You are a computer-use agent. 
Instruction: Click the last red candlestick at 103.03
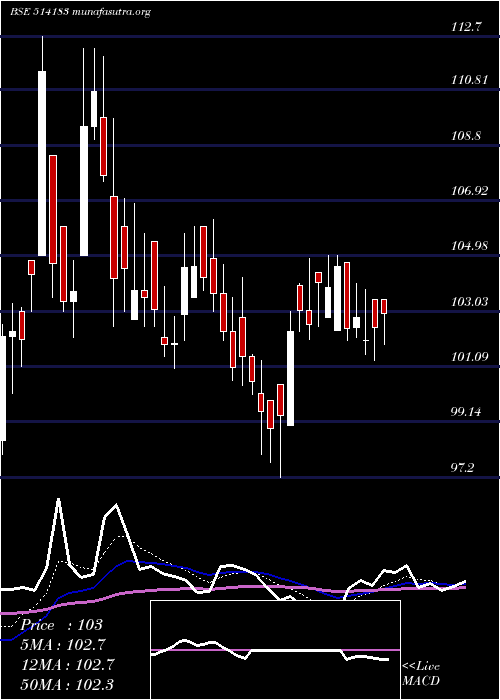click(384, 306)
